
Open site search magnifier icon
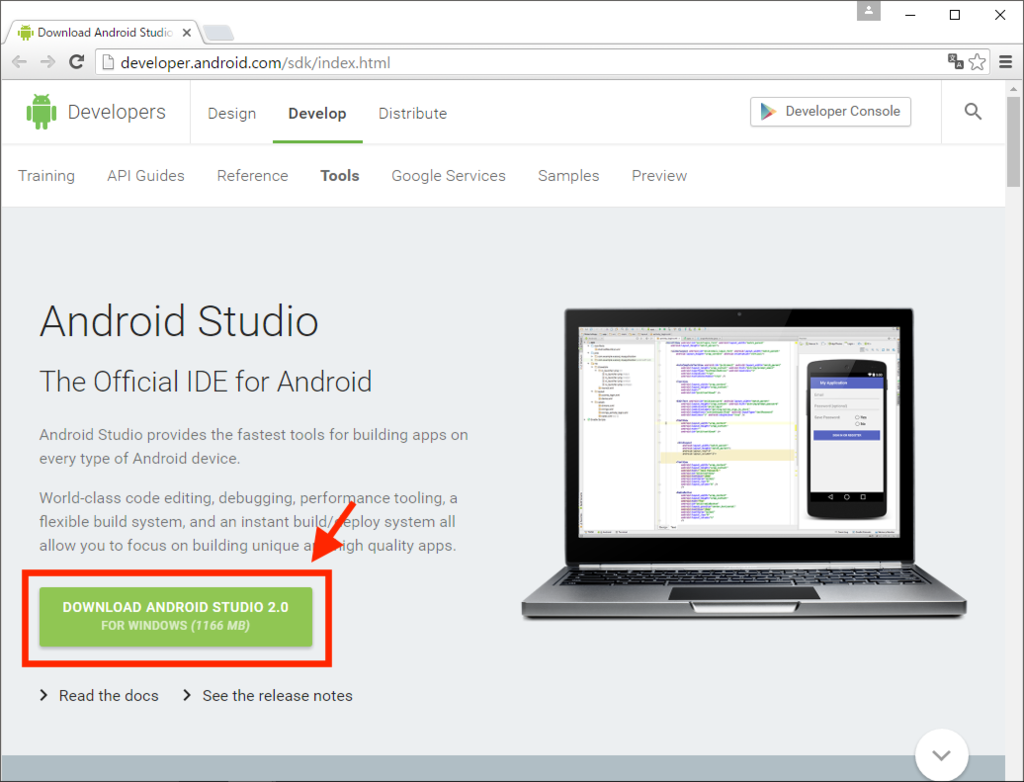click(973, 112)
